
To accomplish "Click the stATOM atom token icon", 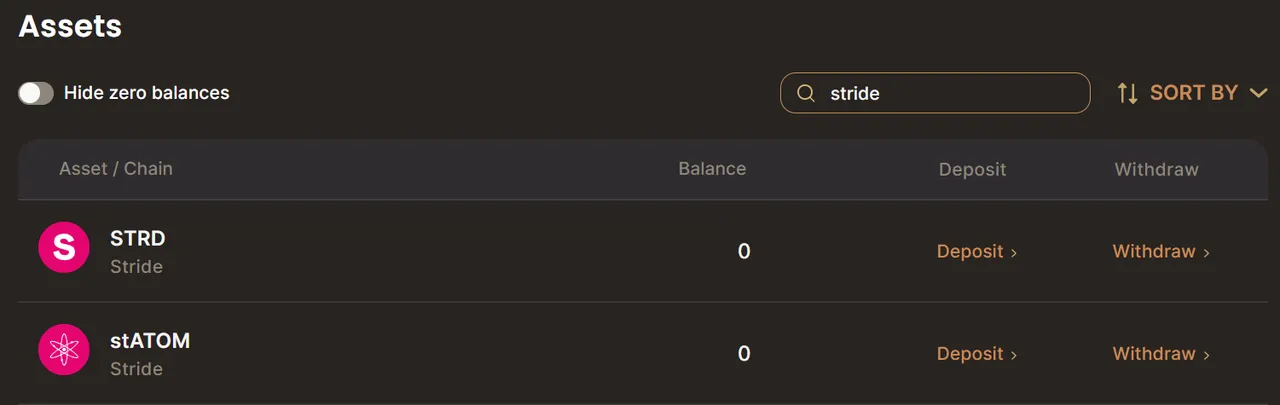I will tap(64, 350).
